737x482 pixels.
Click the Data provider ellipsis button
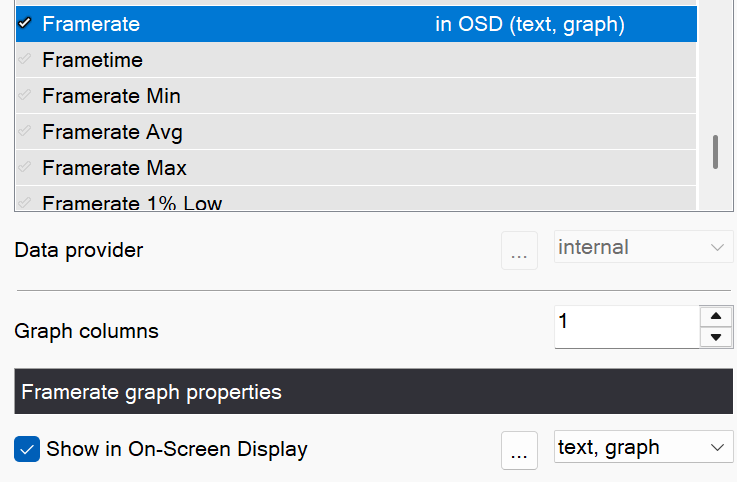pos(519,250)
